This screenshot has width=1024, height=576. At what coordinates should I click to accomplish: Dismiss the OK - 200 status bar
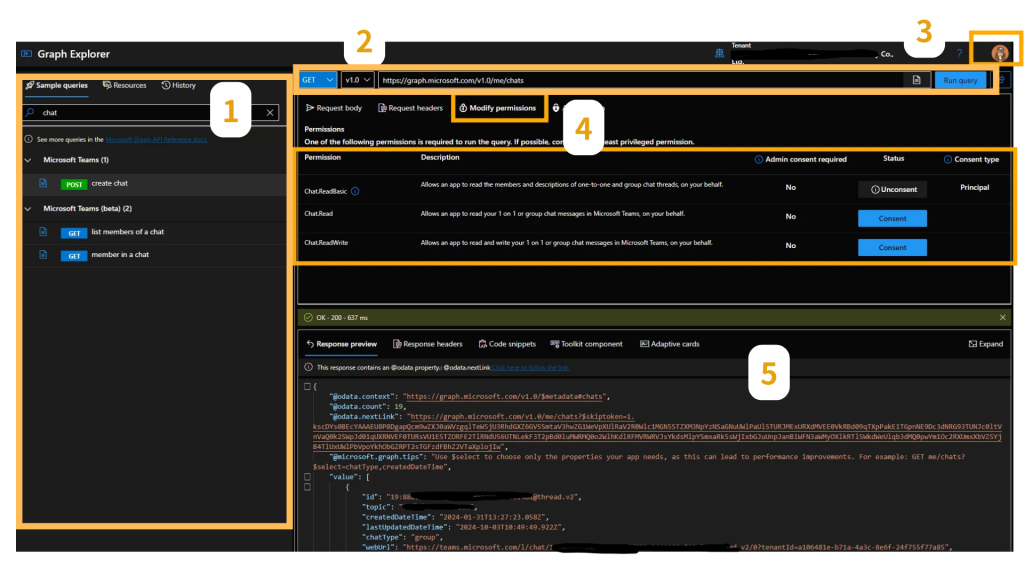point(1002,317)
